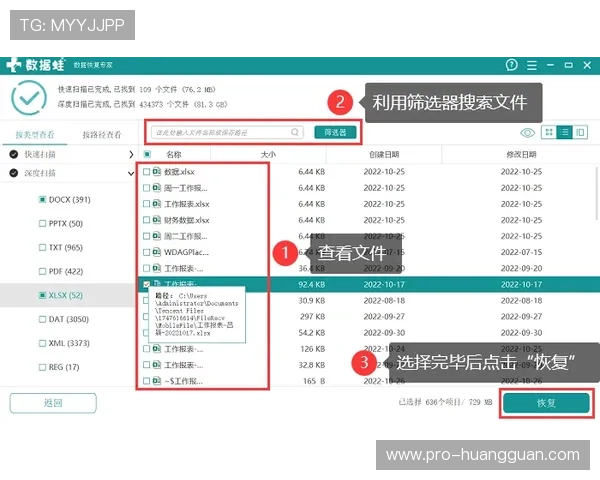The height and width of the screenshot is (480, 600).
Task: Select the 深度扫描 tree item
Action: pyautogui.click(x=40, y=173)
